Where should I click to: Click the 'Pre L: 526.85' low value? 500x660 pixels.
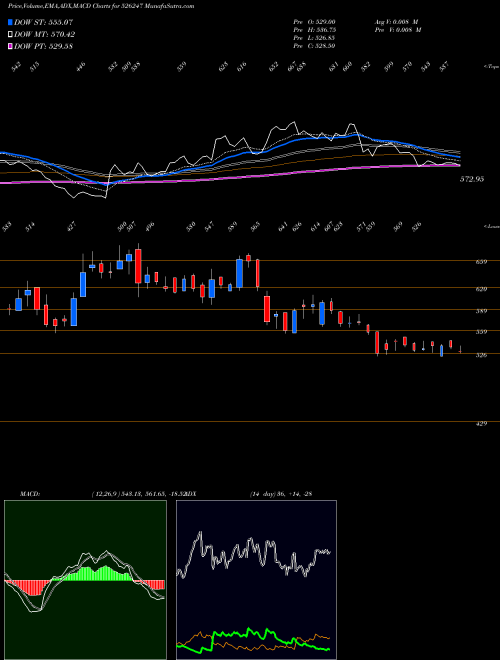pyautogui.click(x=314, y=38)
